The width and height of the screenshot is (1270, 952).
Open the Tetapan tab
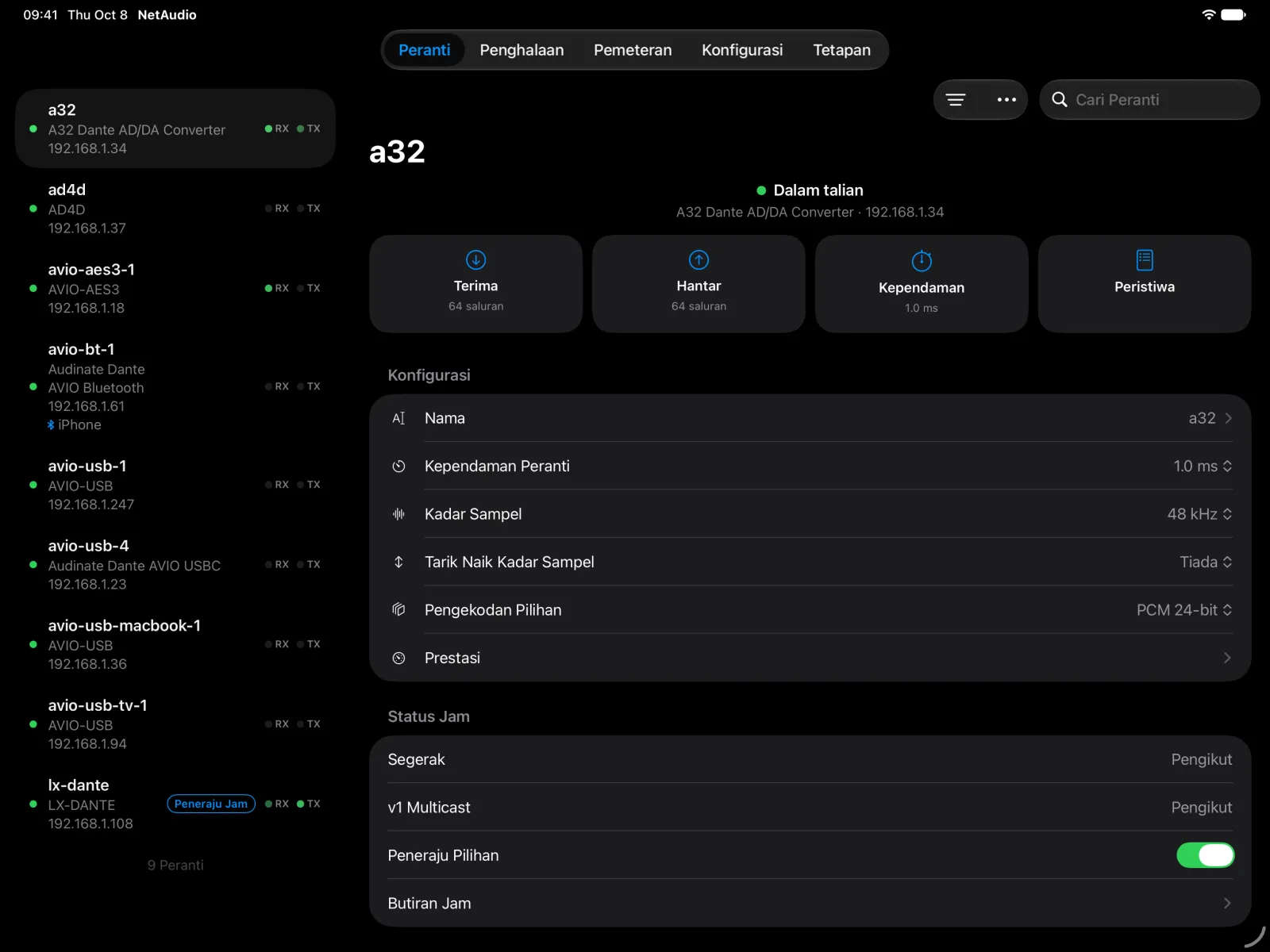pos(841,50)
